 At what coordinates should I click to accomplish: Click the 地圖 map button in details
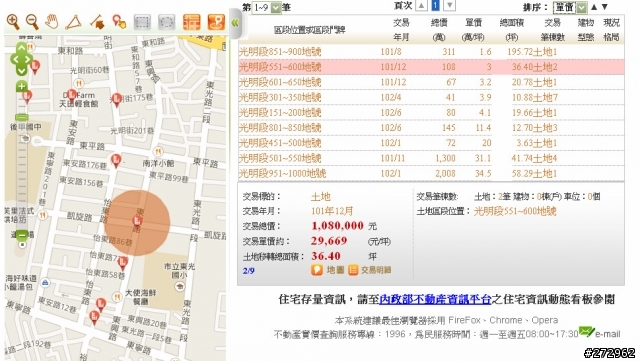(328, 270)
